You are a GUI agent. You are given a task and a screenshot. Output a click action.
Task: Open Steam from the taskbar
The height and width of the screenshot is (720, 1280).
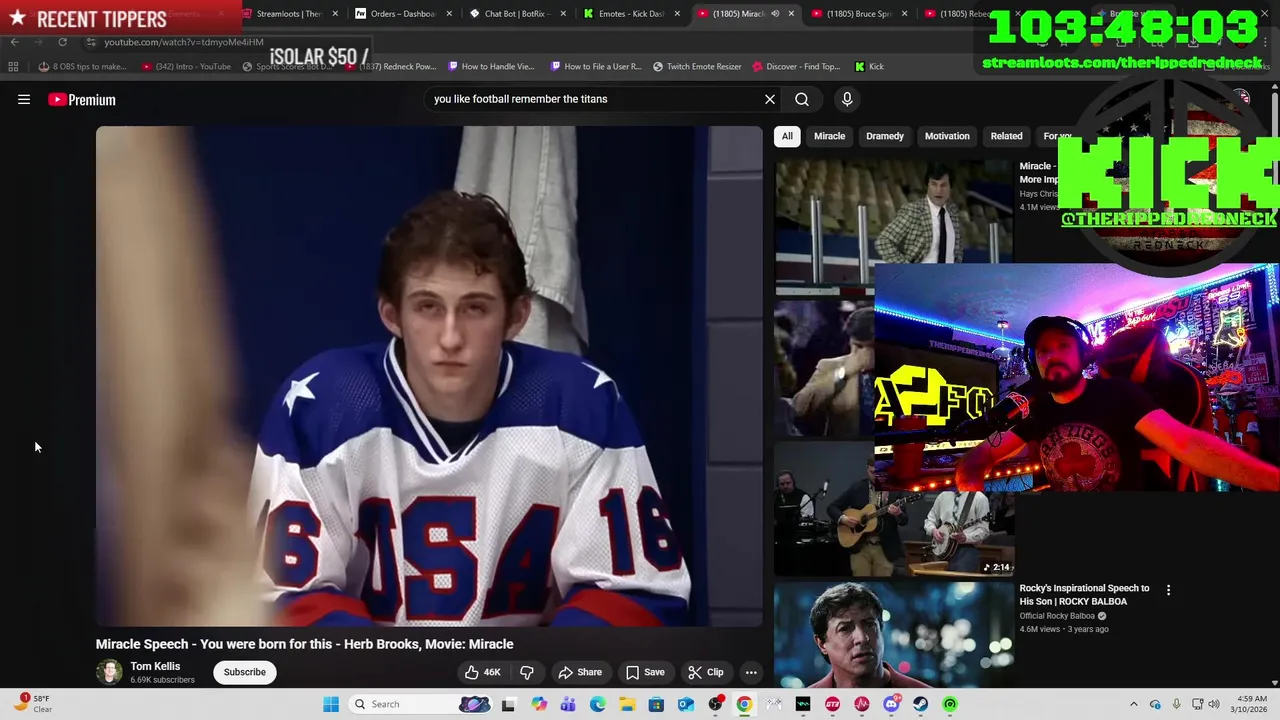click(x=920, y=704)
